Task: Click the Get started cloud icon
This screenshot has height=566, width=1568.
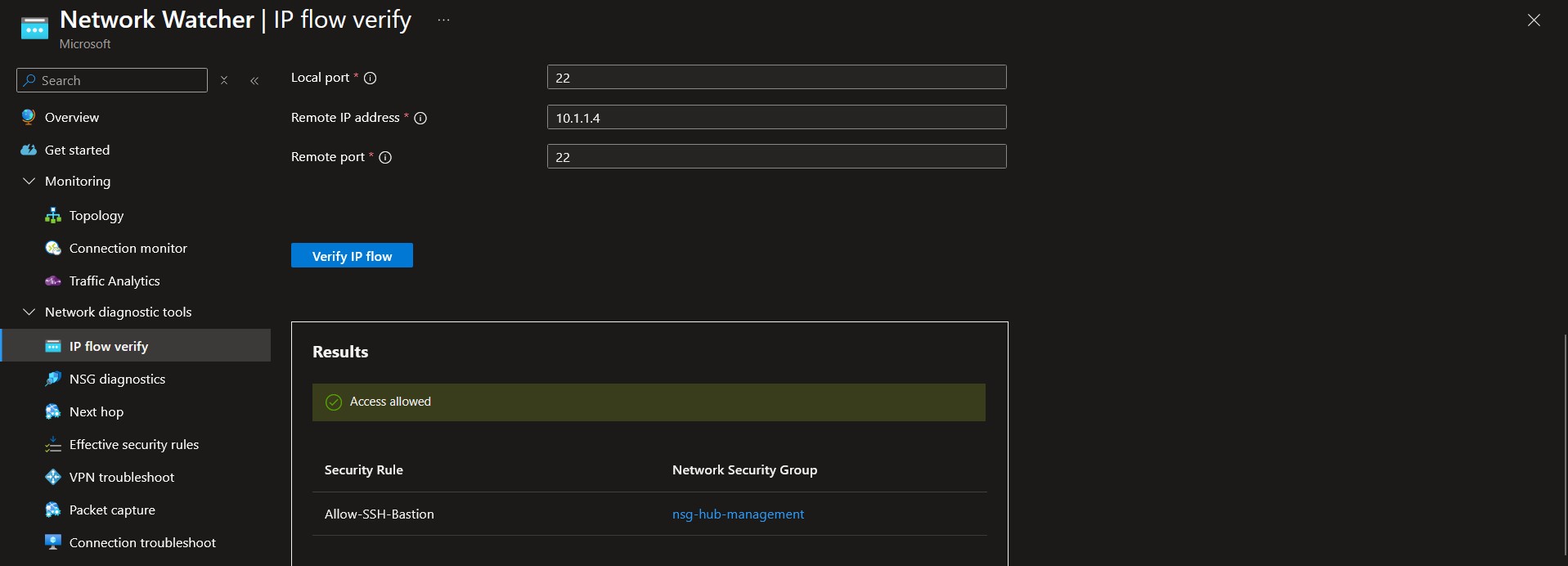Action: pos(29,150)
